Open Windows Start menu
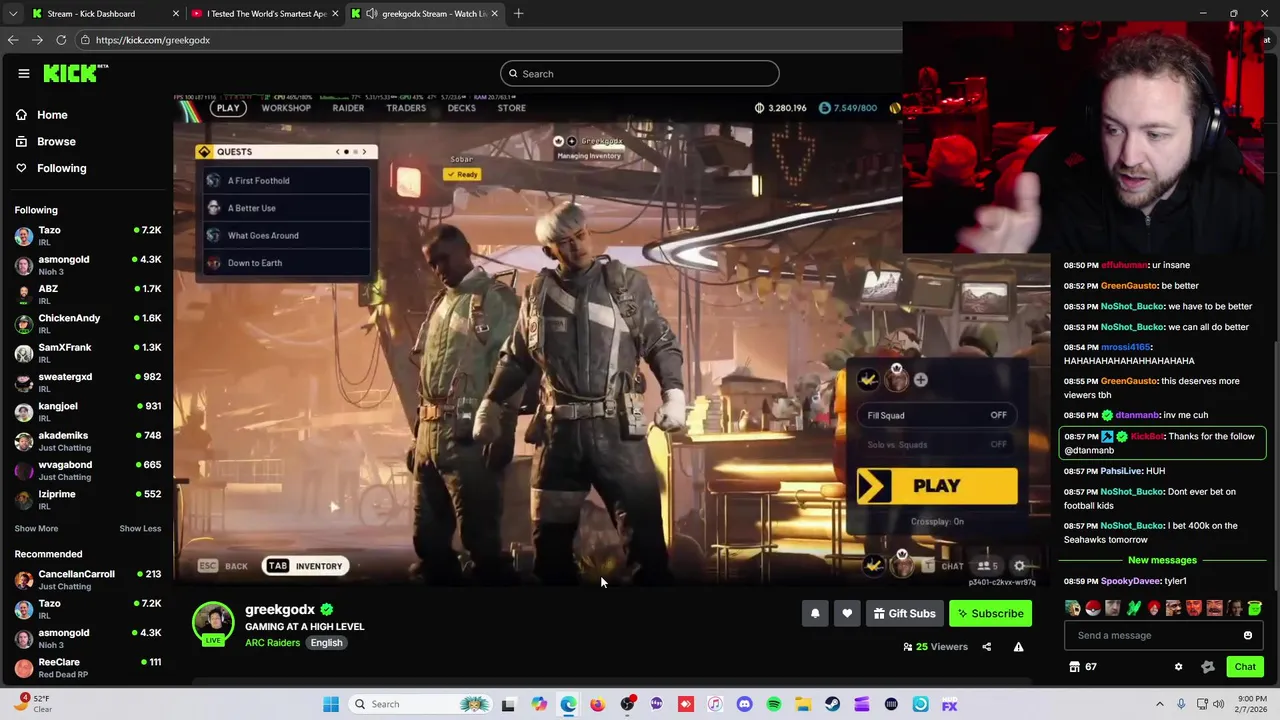Image resolution: width=1280 pixels, height=720 pixels. pyautogui.click(x=331, y=704)
